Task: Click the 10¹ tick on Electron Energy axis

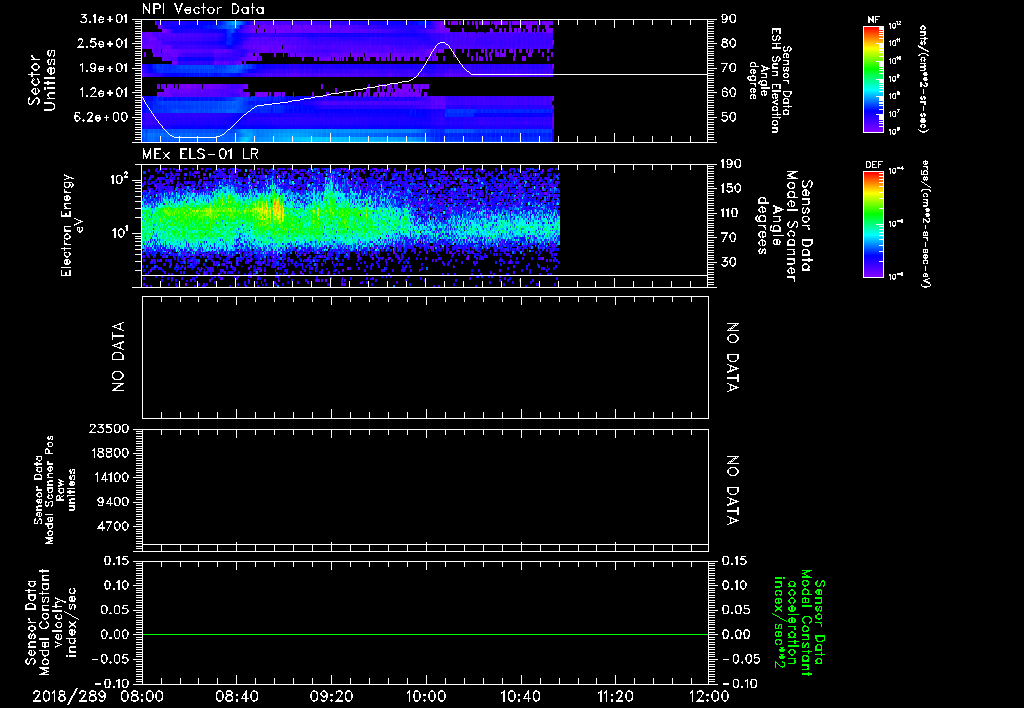Action: 122,233
